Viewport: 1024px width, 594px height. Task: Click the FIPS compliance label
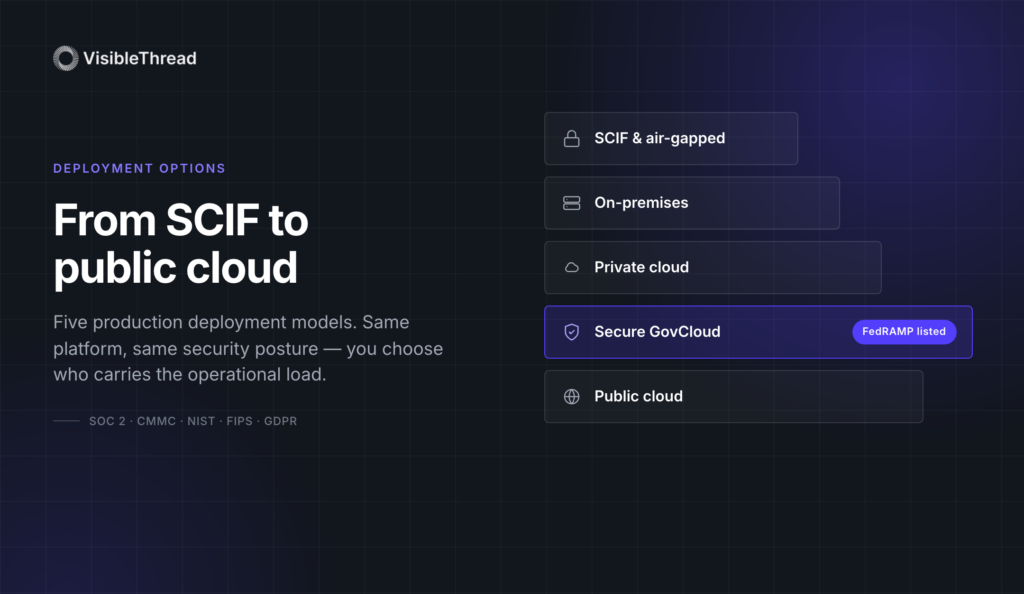pyautogui.click(x=239, y=421)
